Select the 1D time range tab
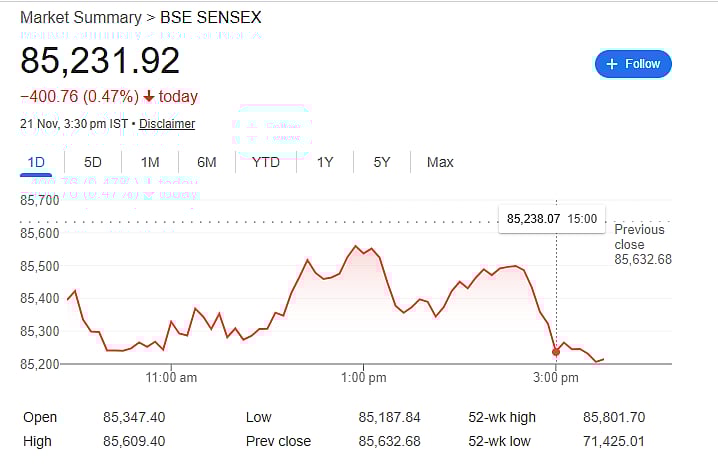Screen dimensions: 718x468 coord(36,162)
